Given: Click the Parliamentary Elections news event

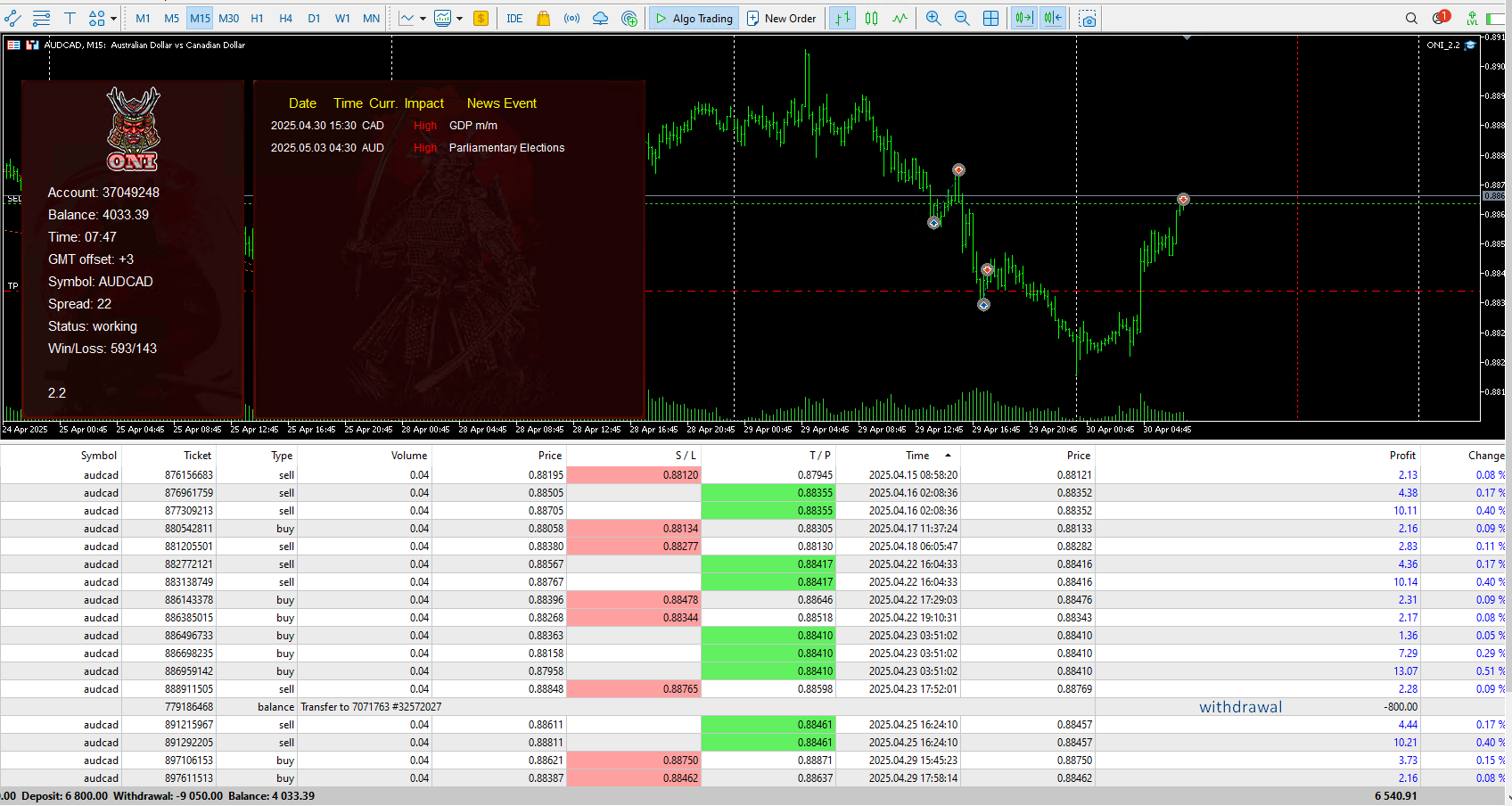Looking at the screenshot, I should pyautogui.click(x=506, y=148).
